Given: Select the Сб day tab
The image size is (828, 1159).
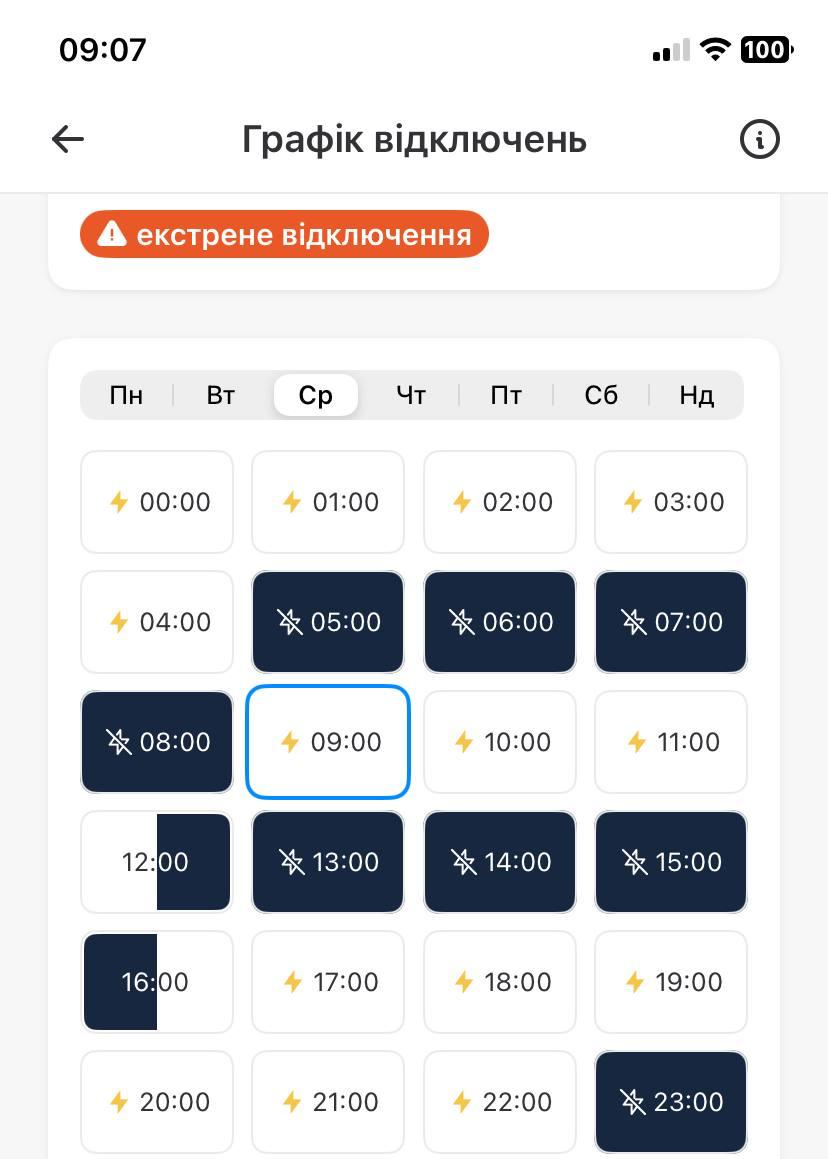Looking at the screenshot, I should pyautogui.click(x=601, y=395).
